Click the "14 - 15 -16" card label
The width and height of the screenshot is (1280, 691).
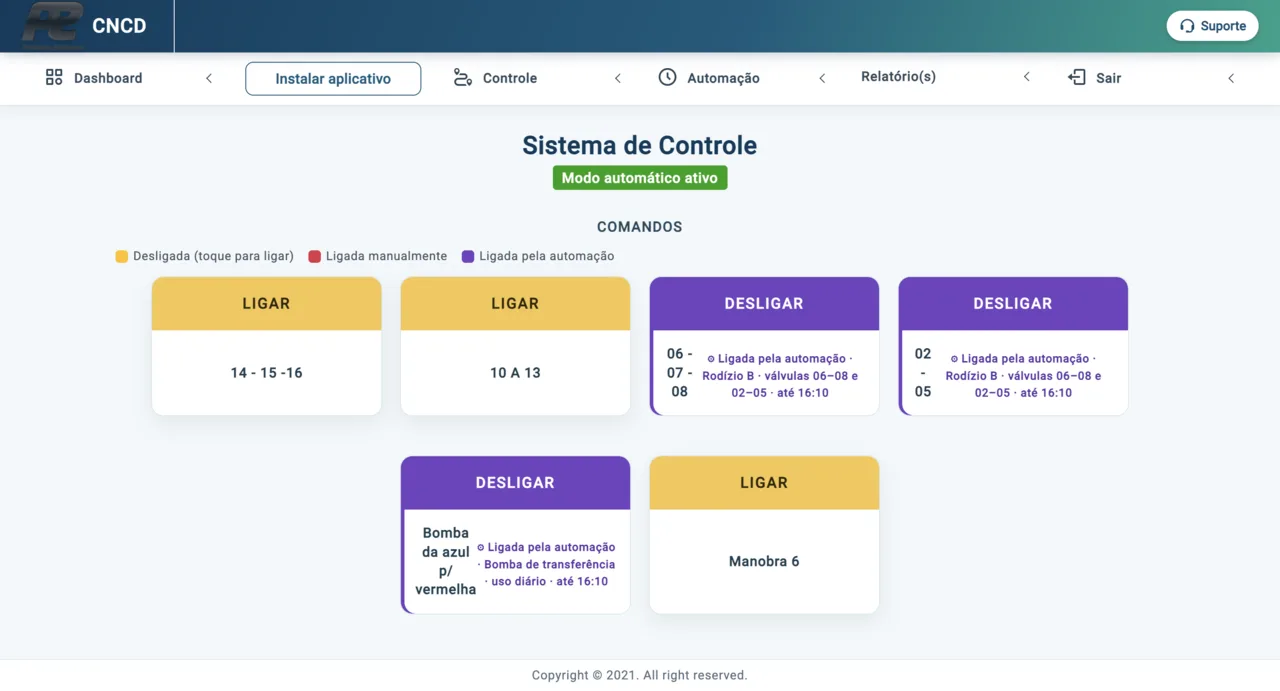pos(266,373)
